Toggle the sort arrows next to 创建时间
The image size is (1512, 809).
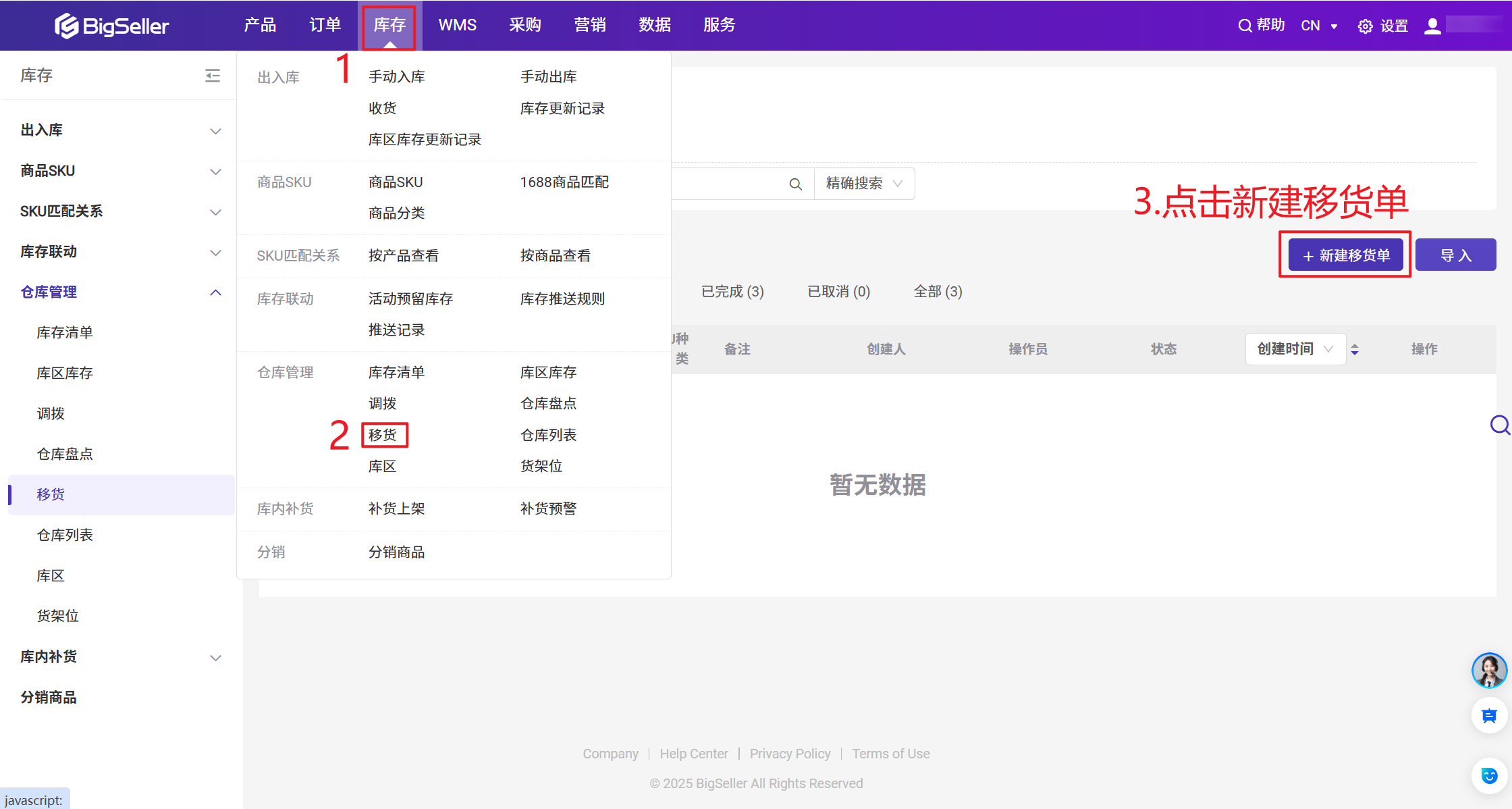click(1355, 349)
